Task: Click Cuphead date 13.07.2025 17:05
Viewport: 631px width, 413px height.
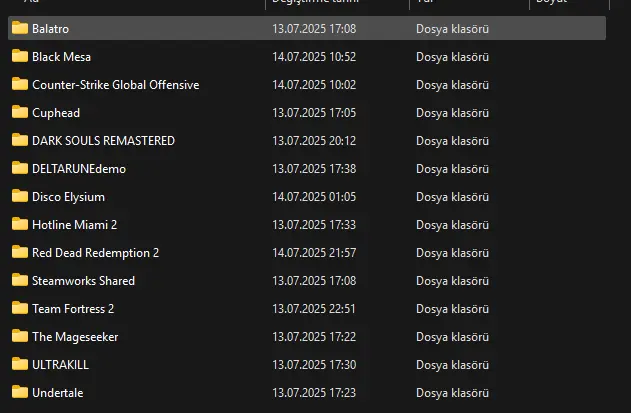Action: (x=314, y=113)
